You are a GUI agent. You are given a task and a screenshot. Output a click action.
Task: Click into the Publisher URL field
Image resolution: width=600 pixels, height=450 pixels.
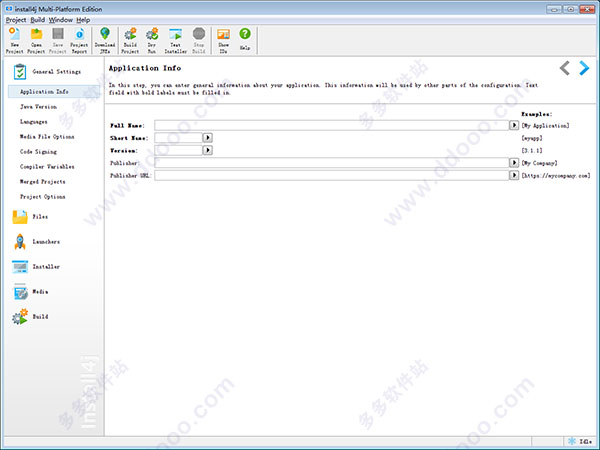pos(331,175)
